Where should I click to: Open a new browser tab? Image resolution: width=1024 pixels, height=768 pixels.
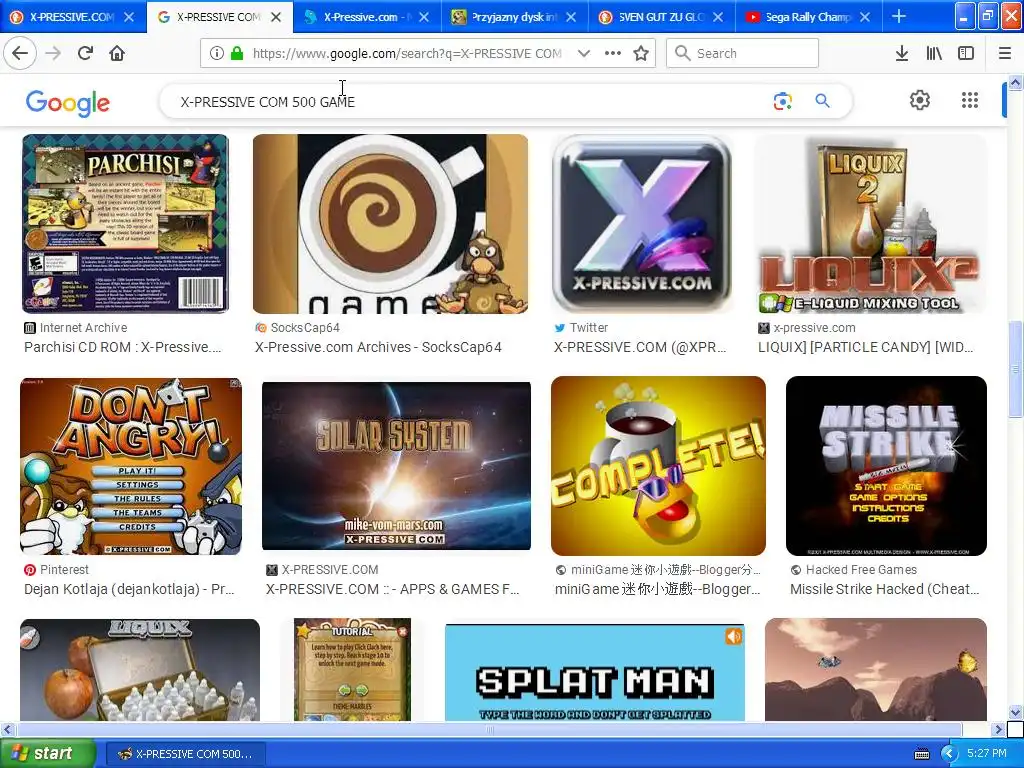[x=899, y=17]
